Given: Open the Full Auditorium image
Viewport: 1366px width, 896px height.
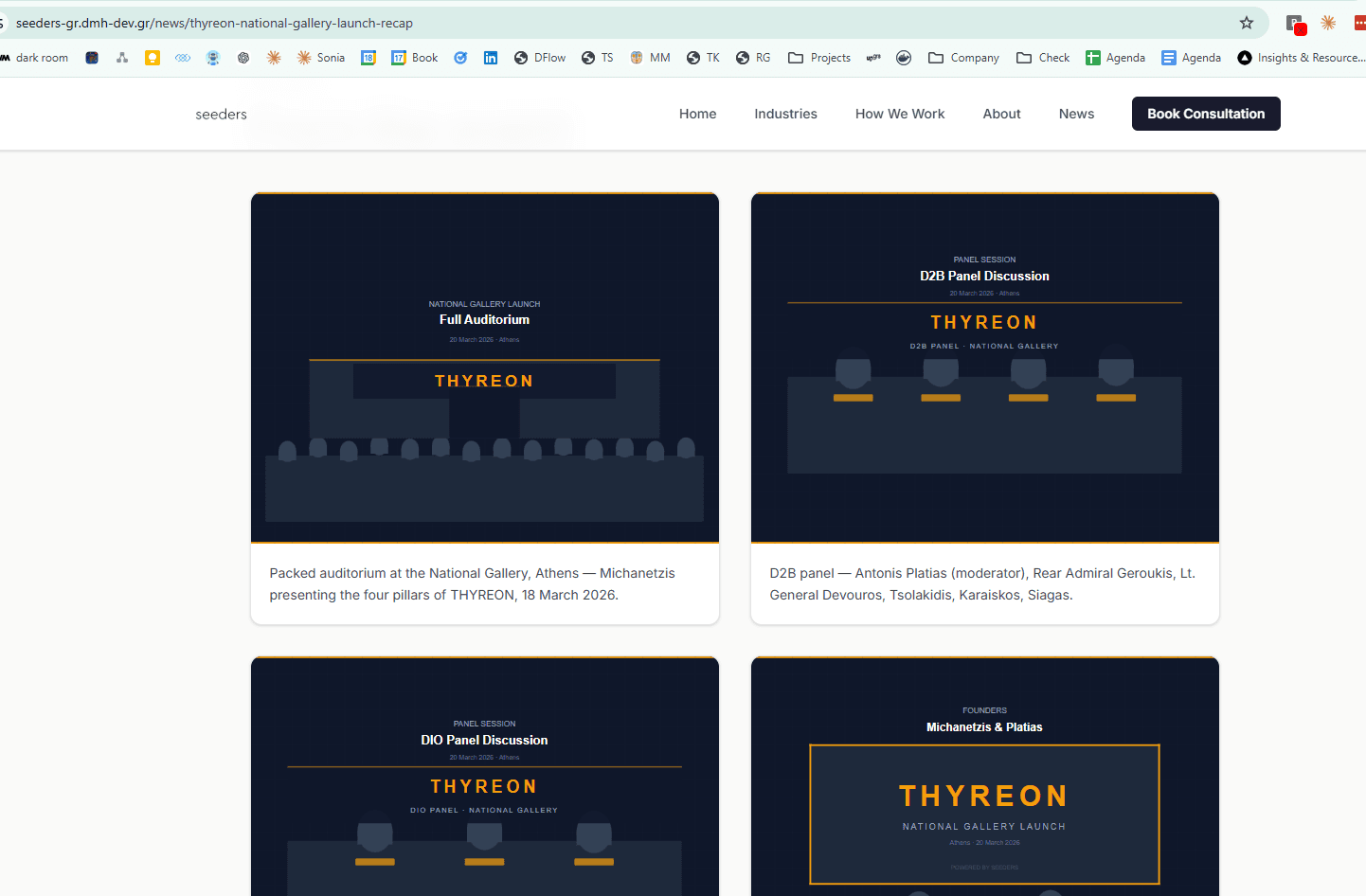Looking at the screenshot, I should (x=485, y=367).
